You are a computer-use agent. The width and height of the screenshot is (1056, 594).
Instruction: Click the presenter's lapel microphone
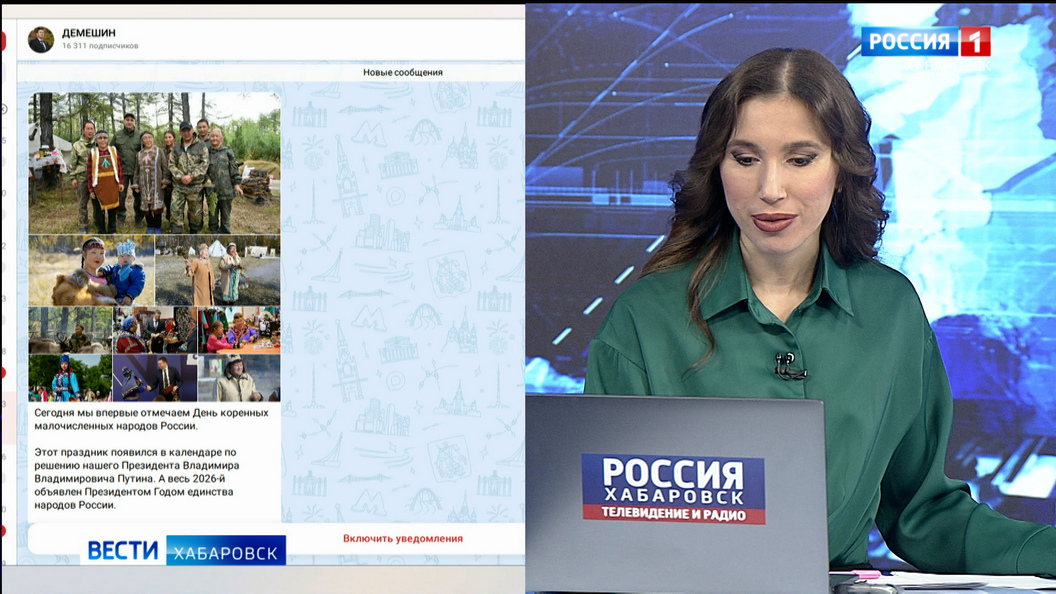click(x=788, y=365)
